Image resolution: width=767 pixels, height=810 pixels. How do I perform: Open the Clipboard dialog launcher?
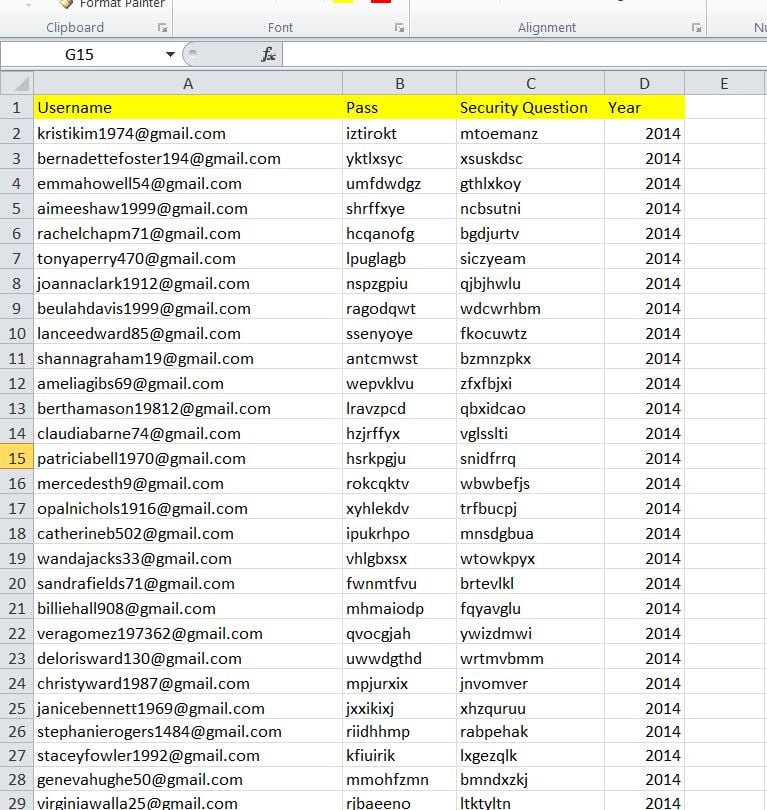coord(163,28)
